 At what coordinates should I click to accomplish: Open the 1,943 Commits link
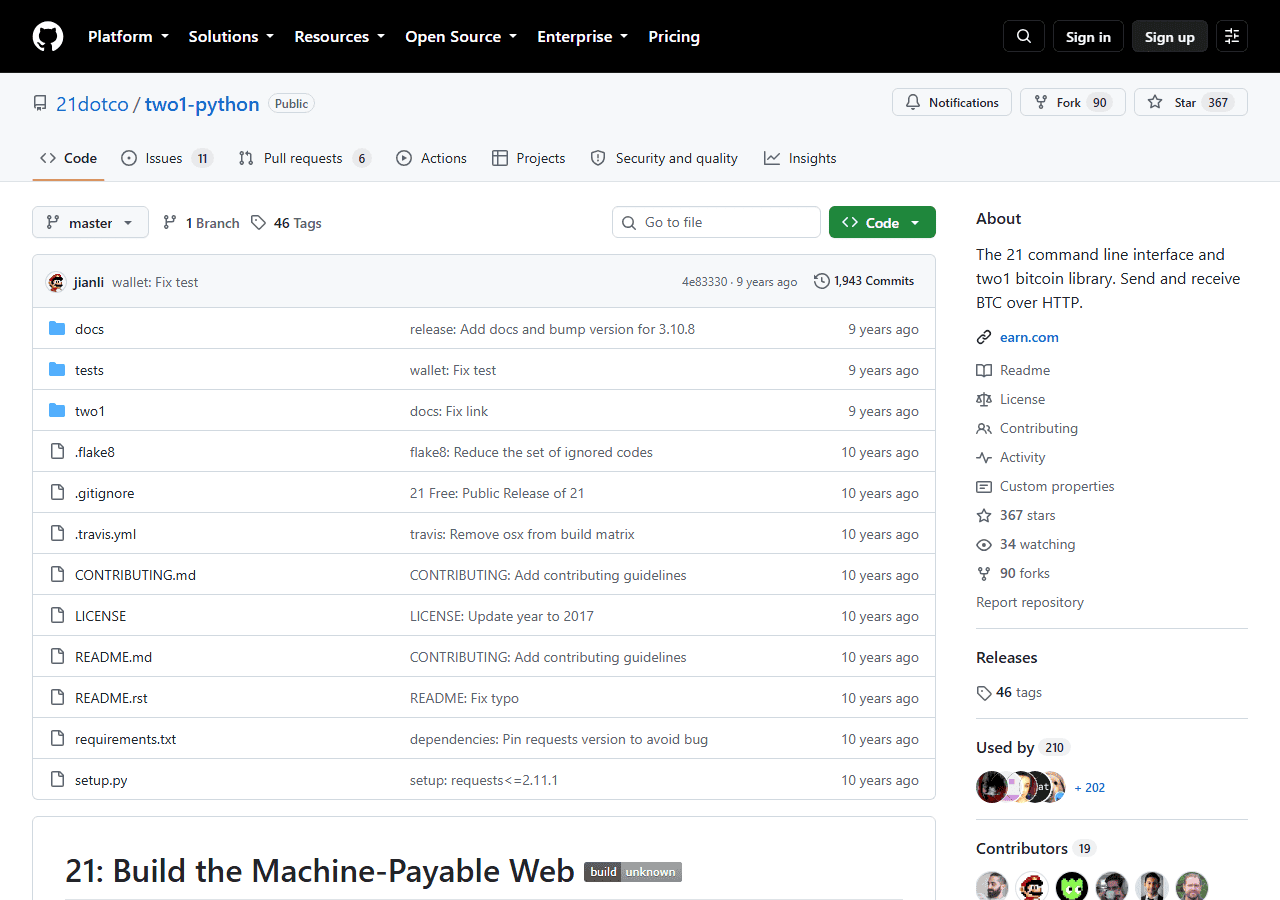[864, 281]
